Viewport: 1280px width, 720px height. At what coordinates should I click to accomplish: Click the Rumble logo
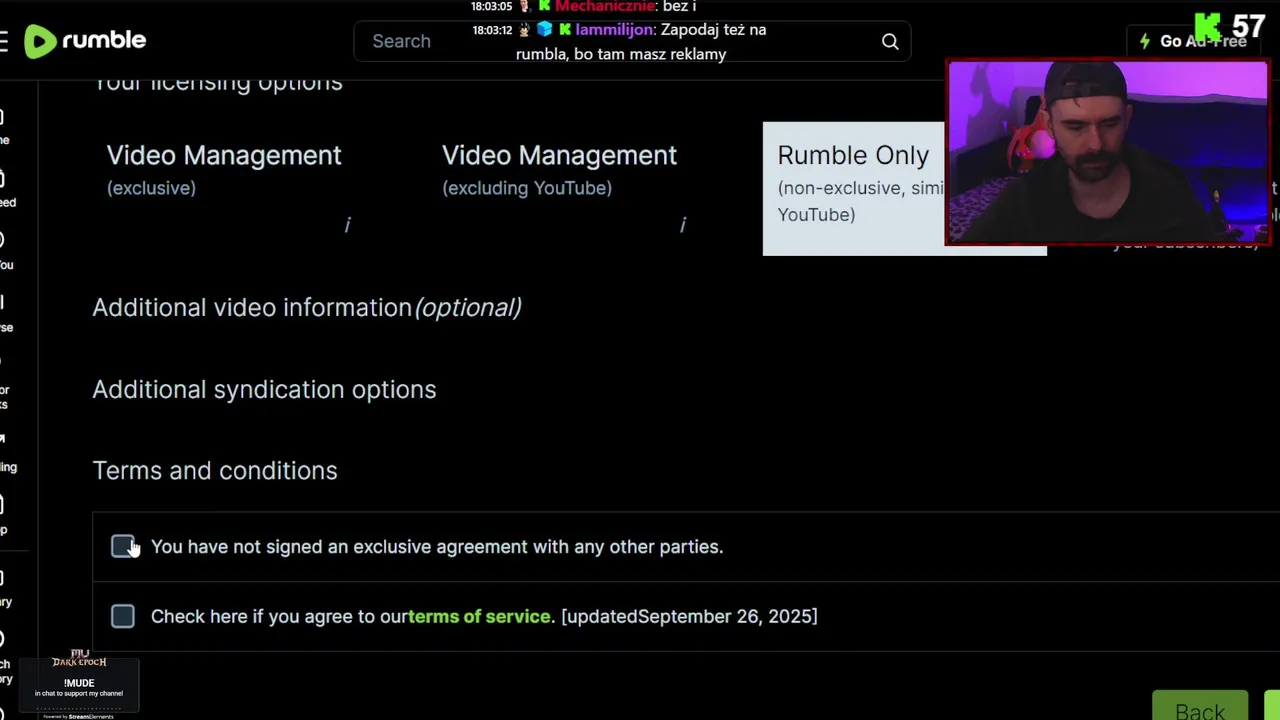[x=85, y=41]
